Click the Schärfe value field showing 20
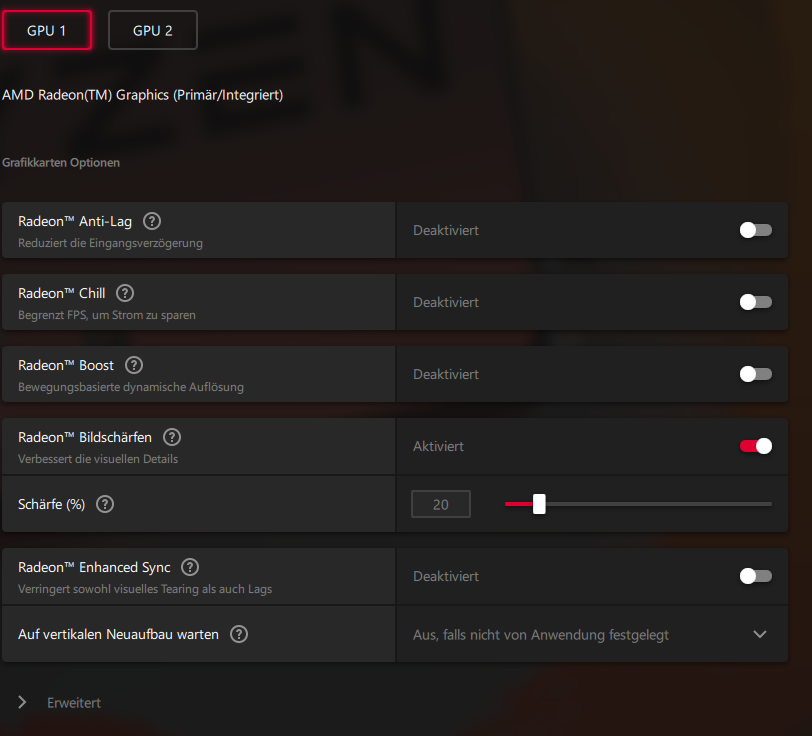Image resolution: width=812 pixels, height=736 pixels. point(441,504)
